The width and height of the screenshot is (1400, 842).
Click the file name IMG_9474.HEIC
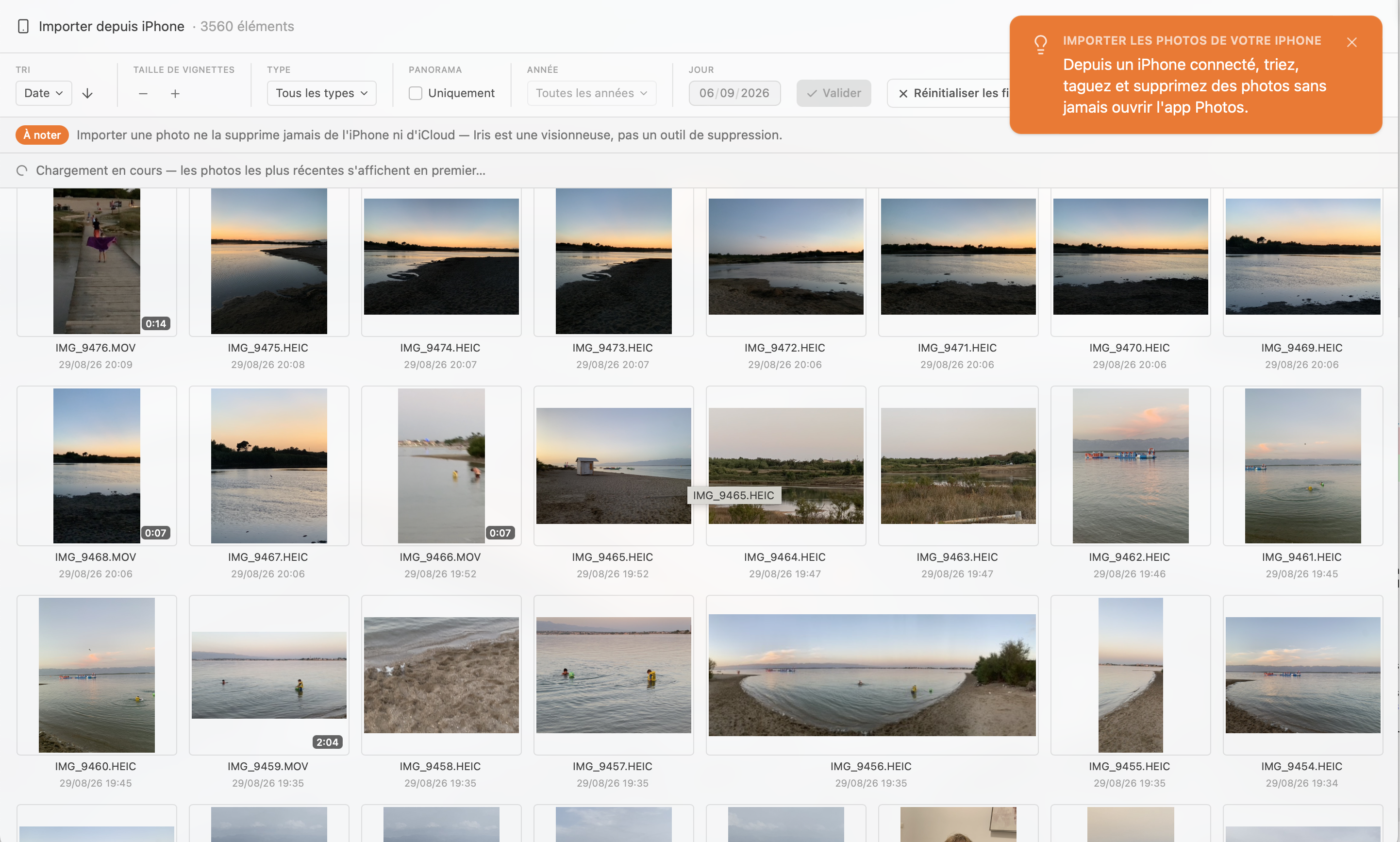(x=440, y=348)
